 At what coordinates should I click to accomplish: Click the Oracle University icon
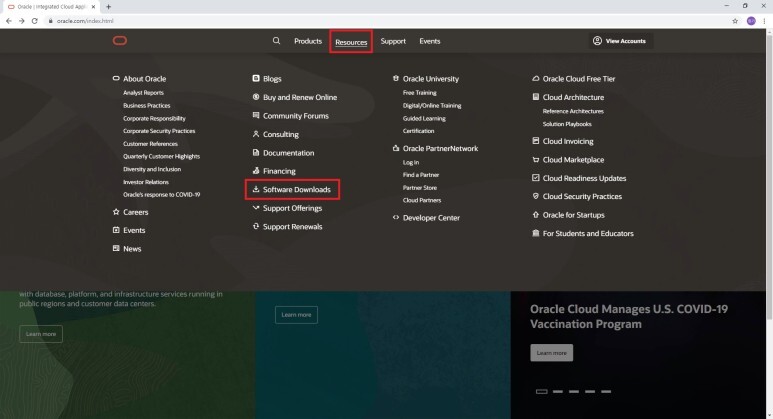click(x=396, y=78)
